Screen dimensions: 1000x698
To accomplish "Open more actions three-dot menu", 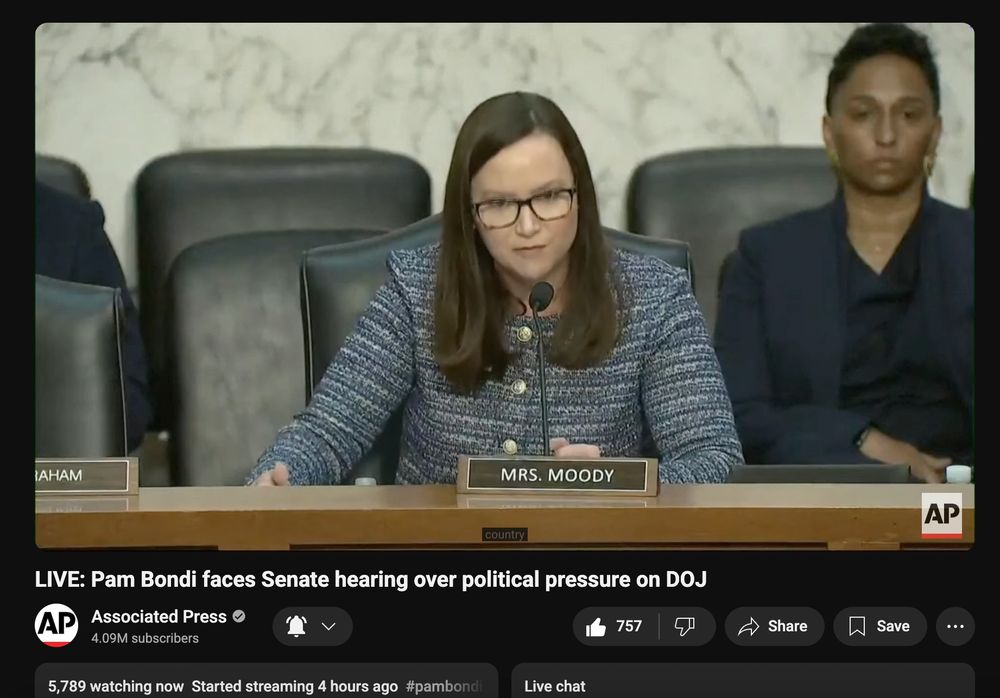I will 955,627.
